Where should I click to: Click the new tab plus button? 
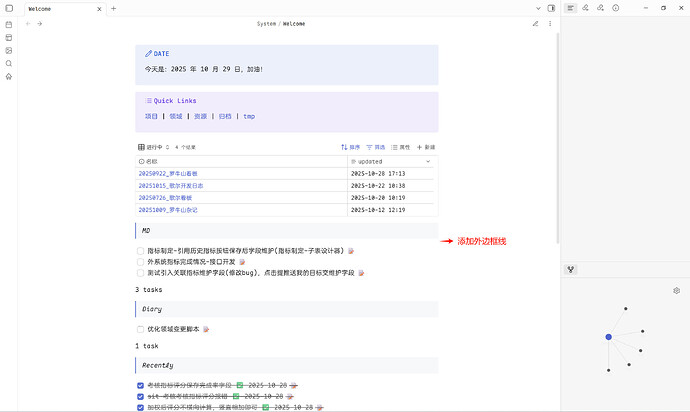[113, 8]
